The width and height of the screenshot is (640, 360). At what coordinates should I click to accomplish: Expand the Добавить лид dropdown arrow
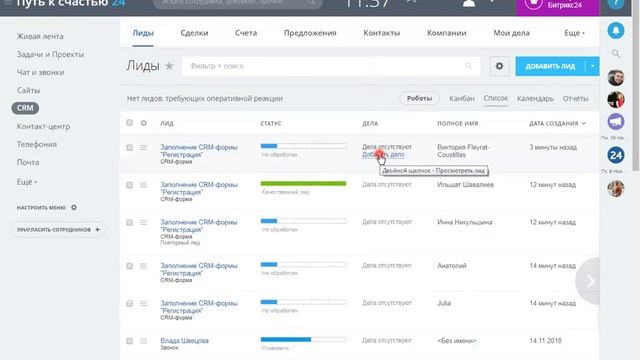click(592, 66)
